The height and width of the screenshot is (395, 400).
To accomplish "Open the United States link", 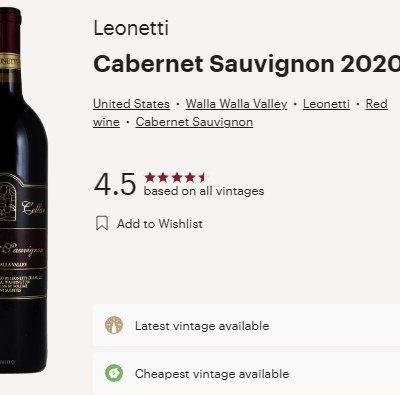I will coord(131,104).
